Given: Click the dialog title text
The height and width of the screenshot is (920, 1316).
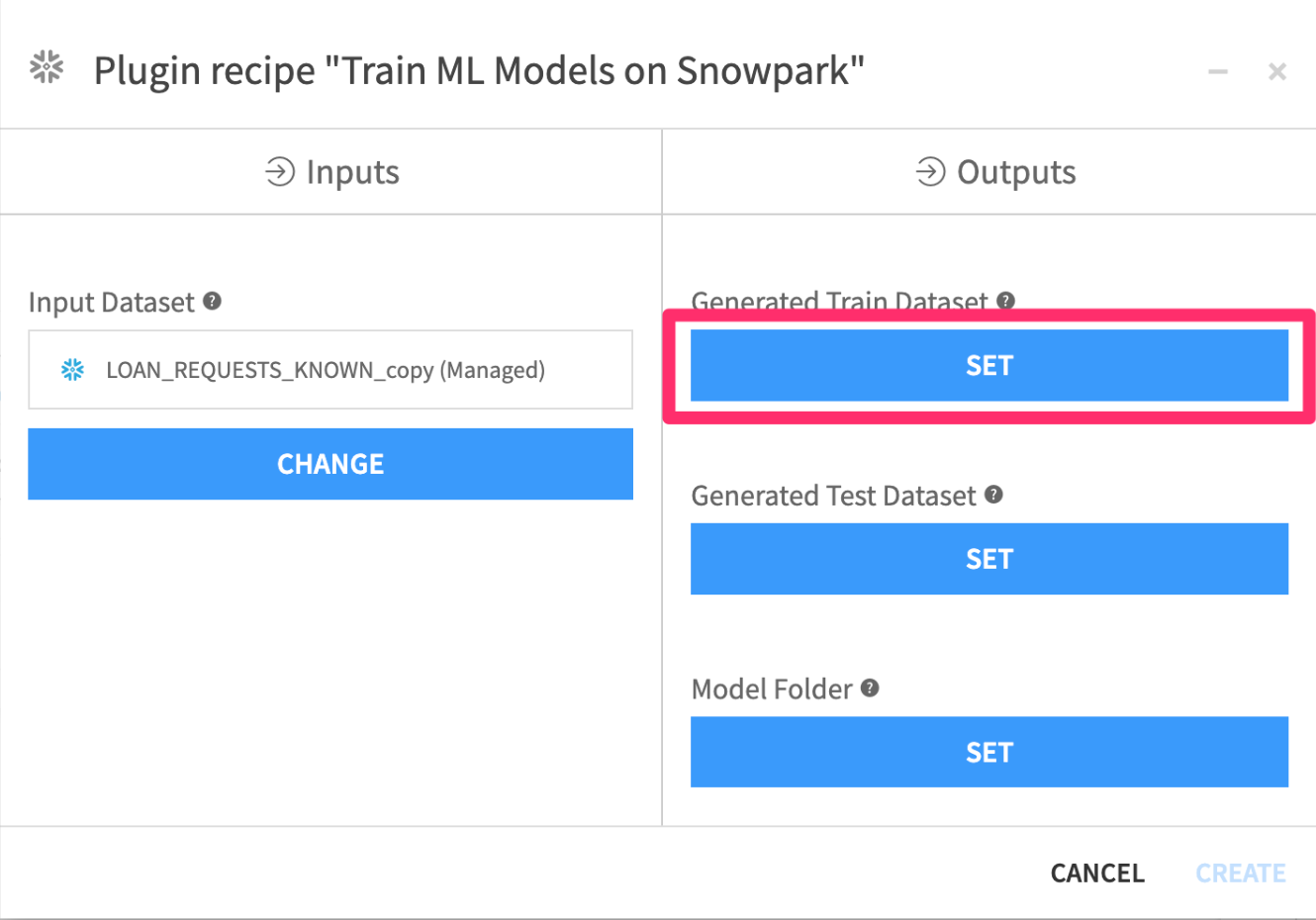Looking at the screenshot, I should 479,71.
